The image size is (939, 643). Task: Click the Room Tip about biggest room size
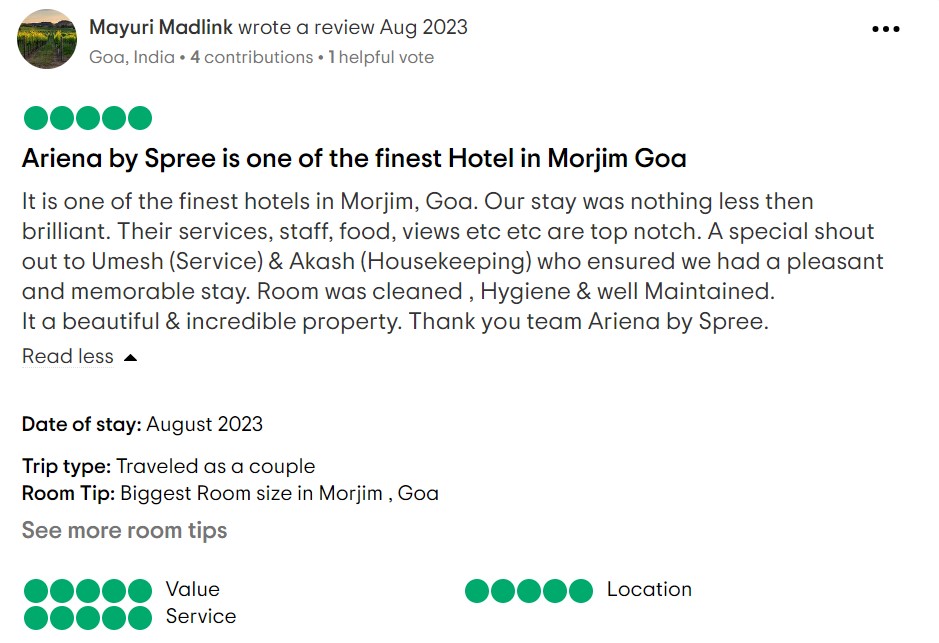click(x=230, y=493)
